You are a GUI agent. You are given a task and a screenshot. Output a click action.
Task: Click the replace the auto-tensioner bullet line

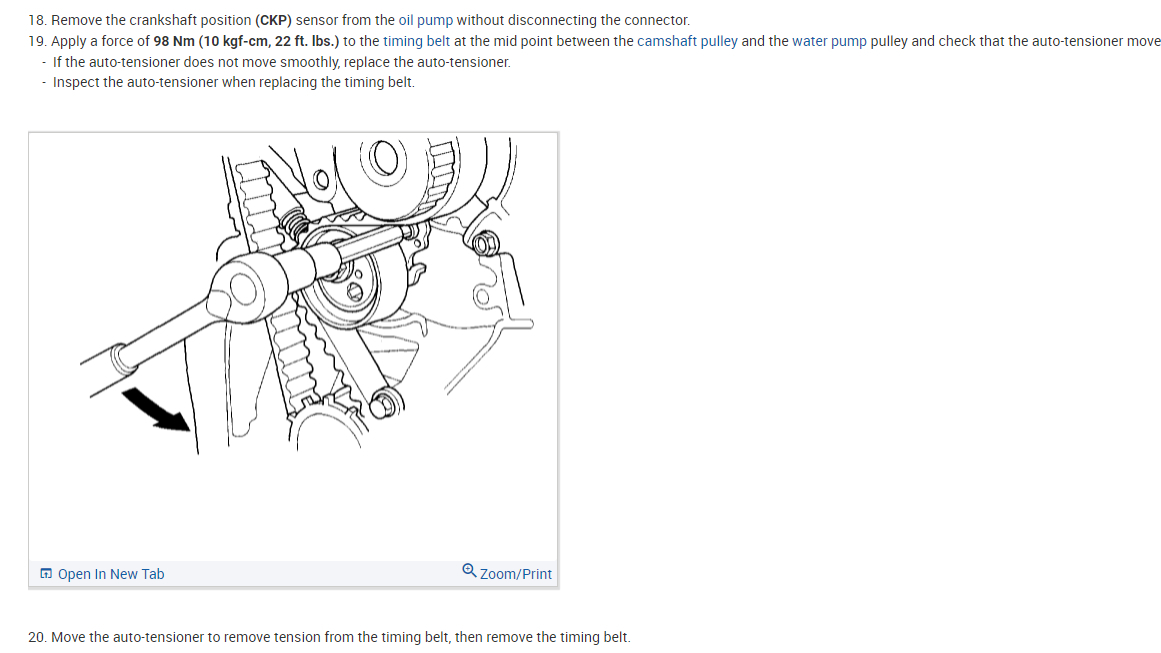point(281,62)
